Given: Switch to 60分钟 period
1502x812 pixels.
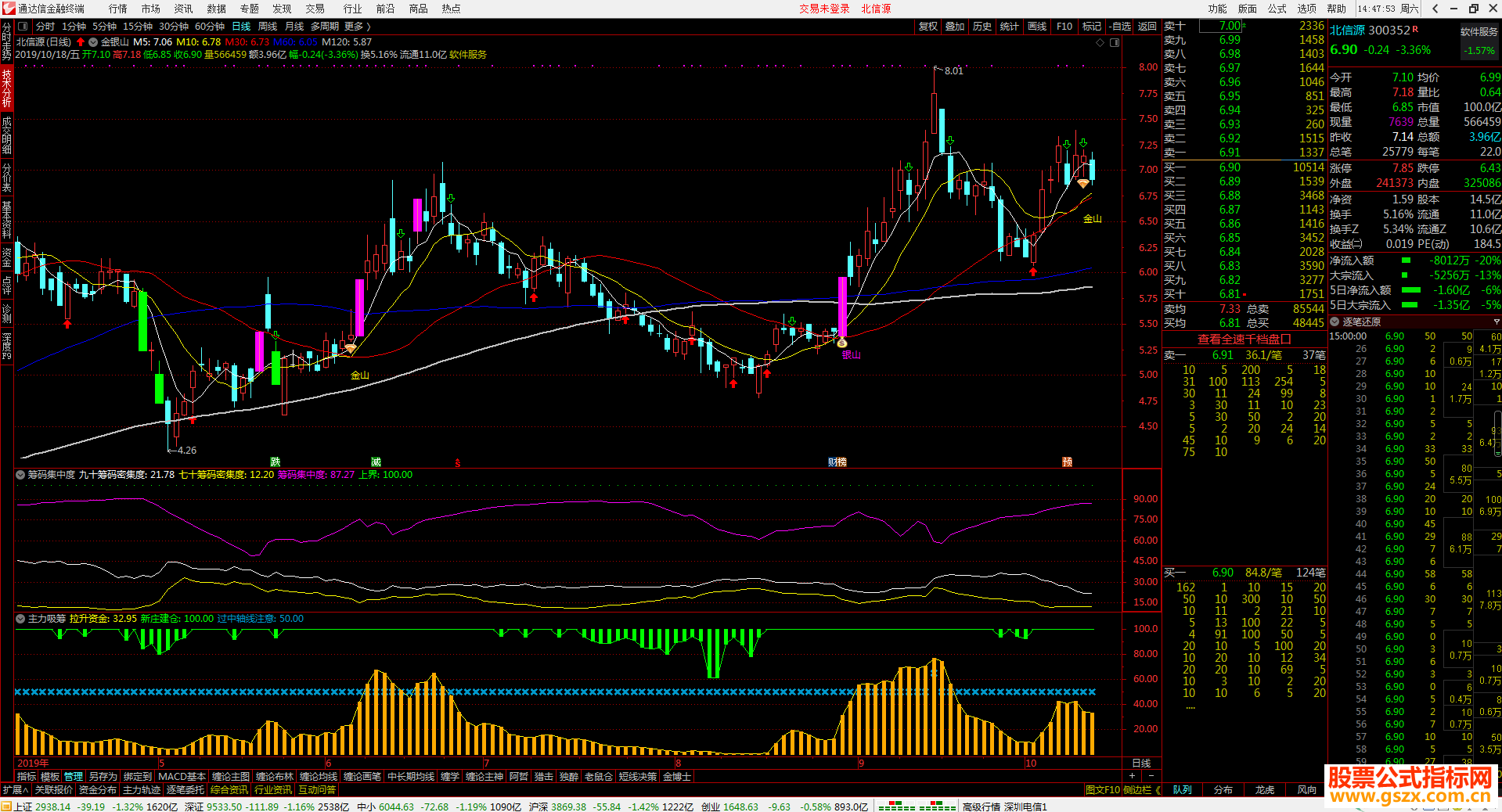Looking at the screenshot, I should [x=210, y=27].
